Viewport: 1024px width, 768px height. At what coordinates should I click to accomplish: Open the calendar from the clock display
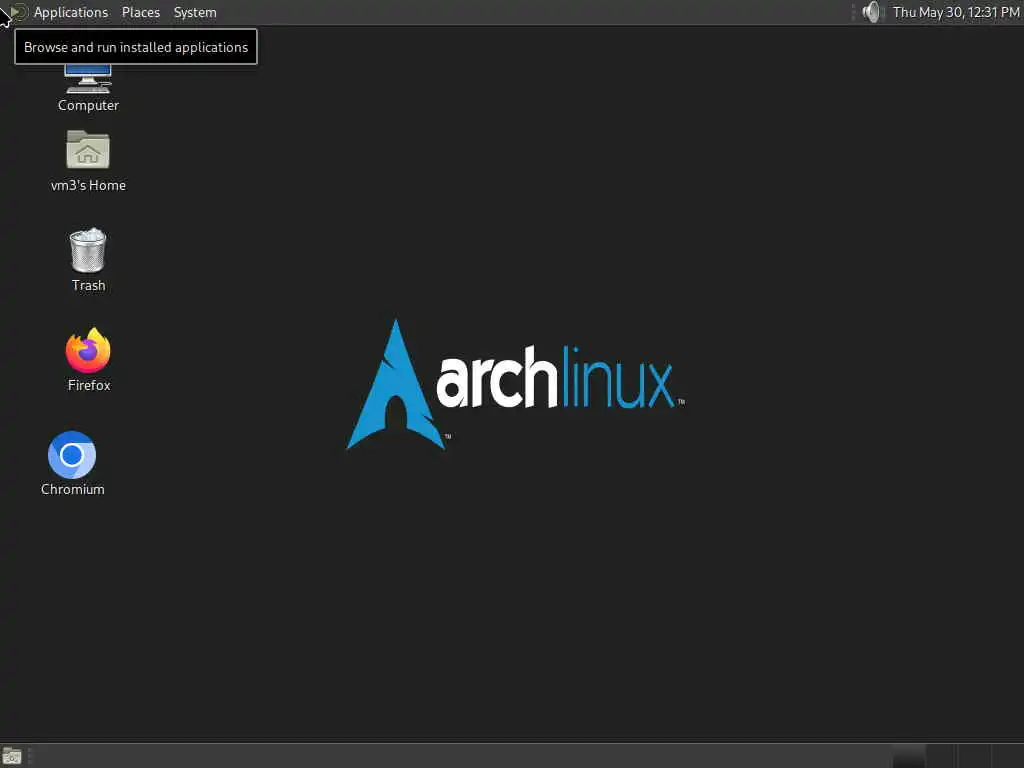[955, 12]
